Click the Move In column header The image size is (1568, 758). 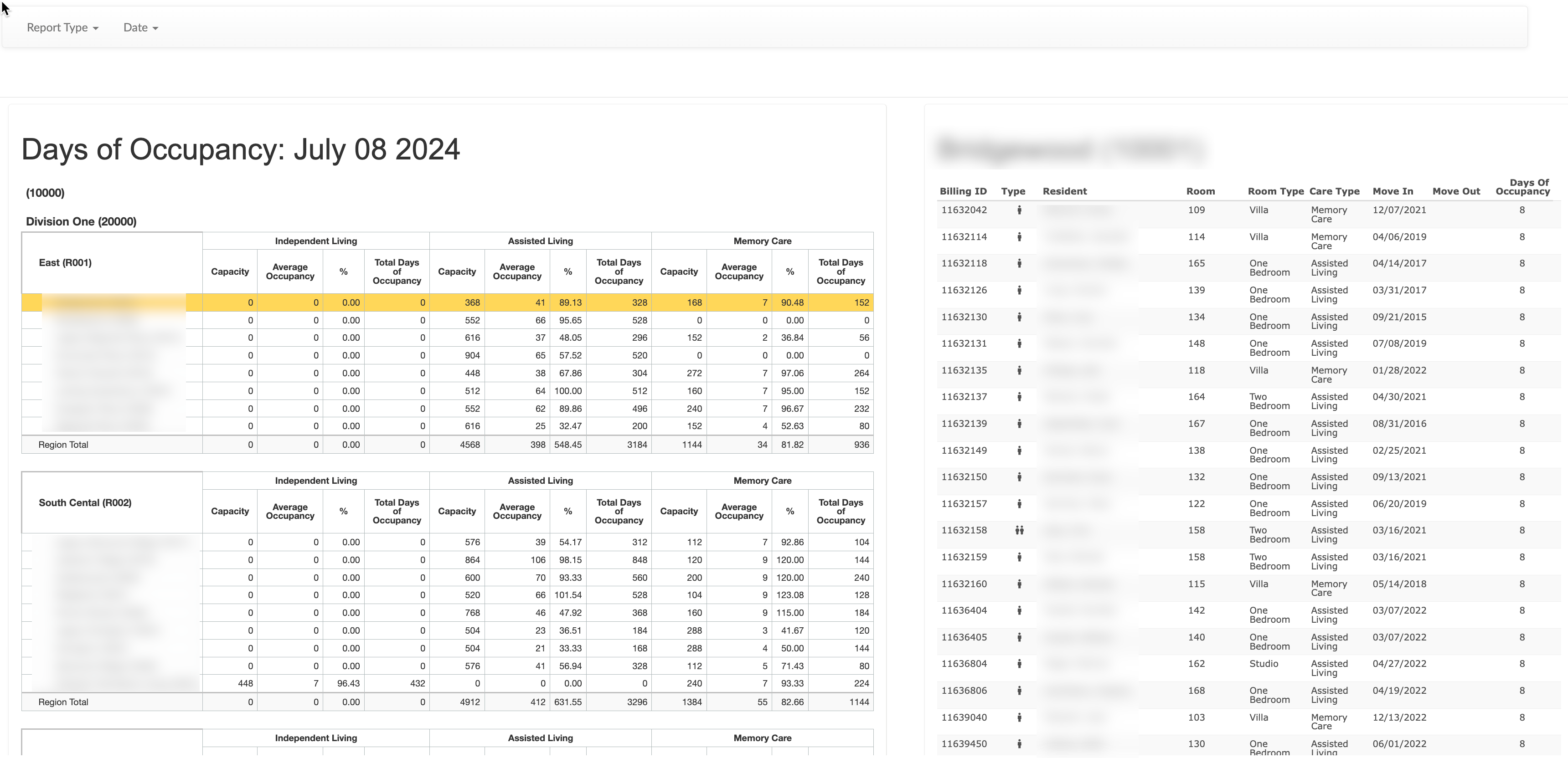point(1393,191)
